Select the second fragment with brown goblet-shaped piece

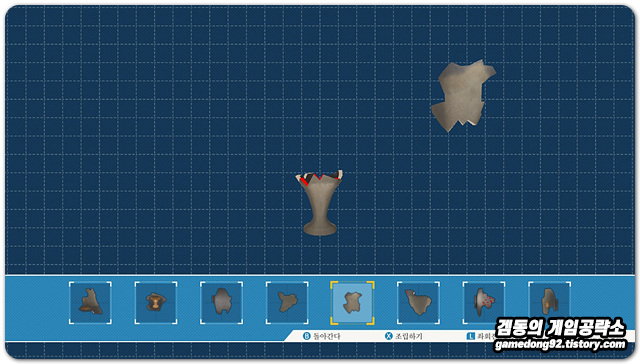[x=156, y=302]
